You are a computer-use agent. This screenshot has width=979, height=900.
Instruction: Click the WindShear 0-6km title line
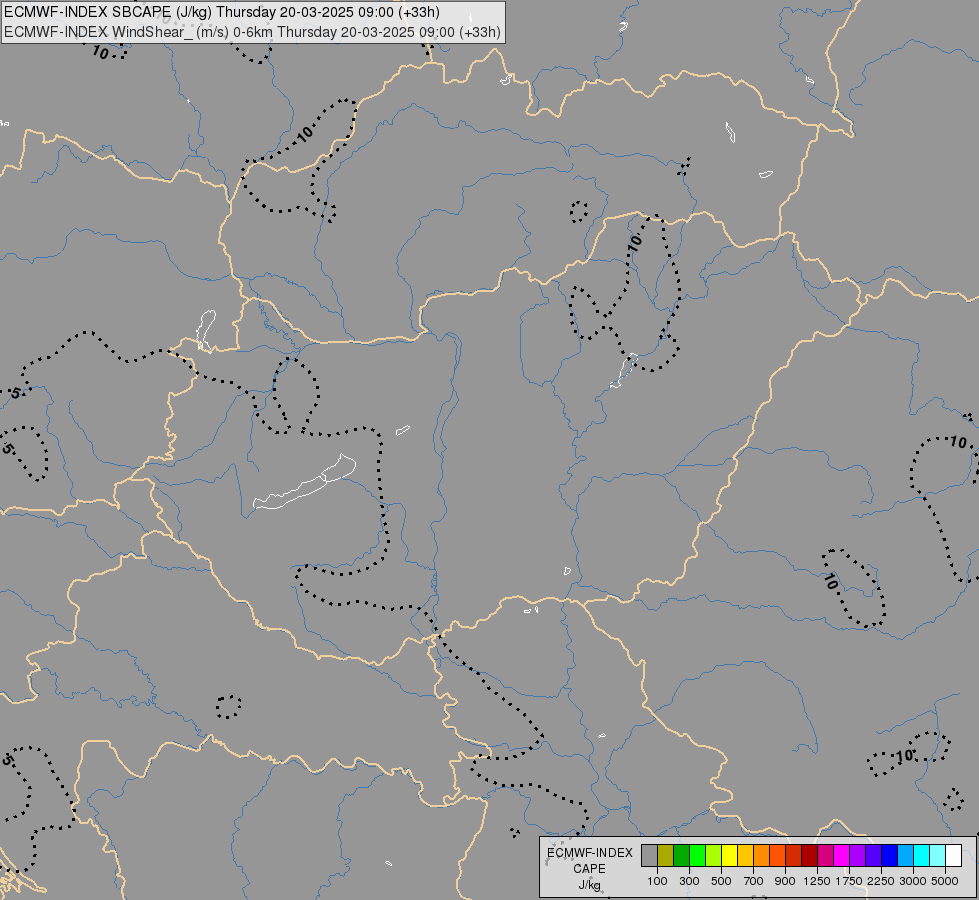[252, 32]
